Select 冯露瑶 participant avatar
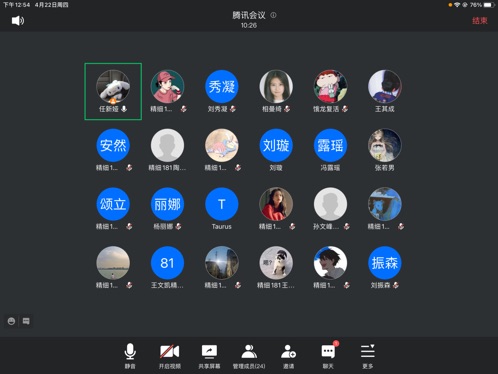The image size is (498, 374). (x=330, y=145)
